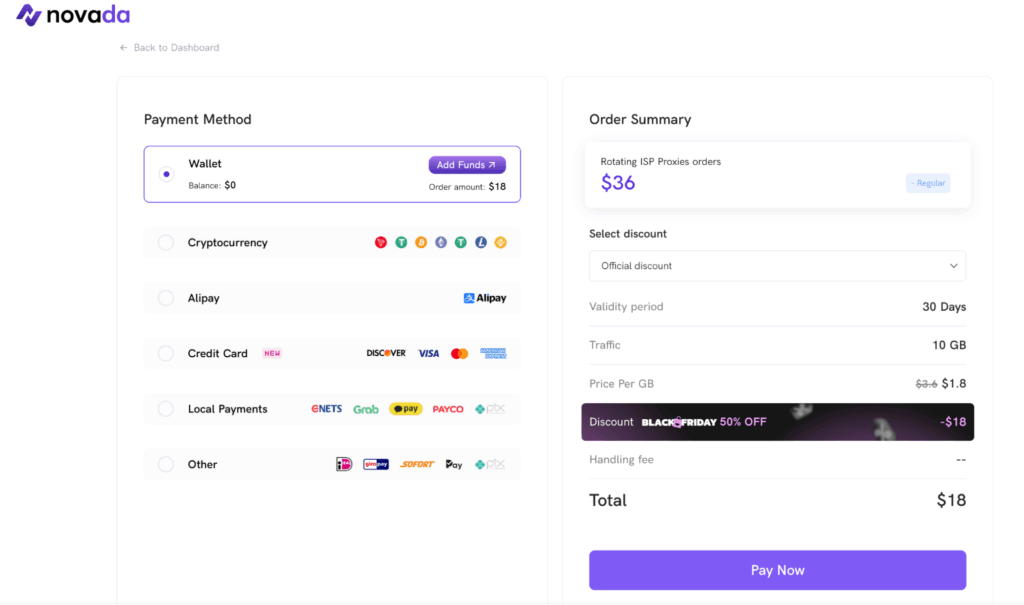
Task: Click the Black Friday 50% OFF discount banner
Action: click(x=777, y=422)
